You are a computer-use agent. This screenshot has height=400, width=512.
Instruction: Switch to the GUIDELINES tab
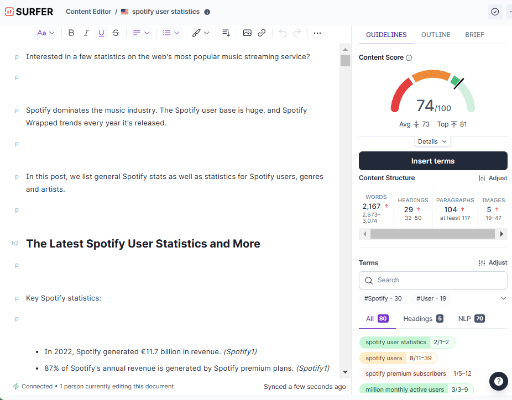click(x=386, y=35)
